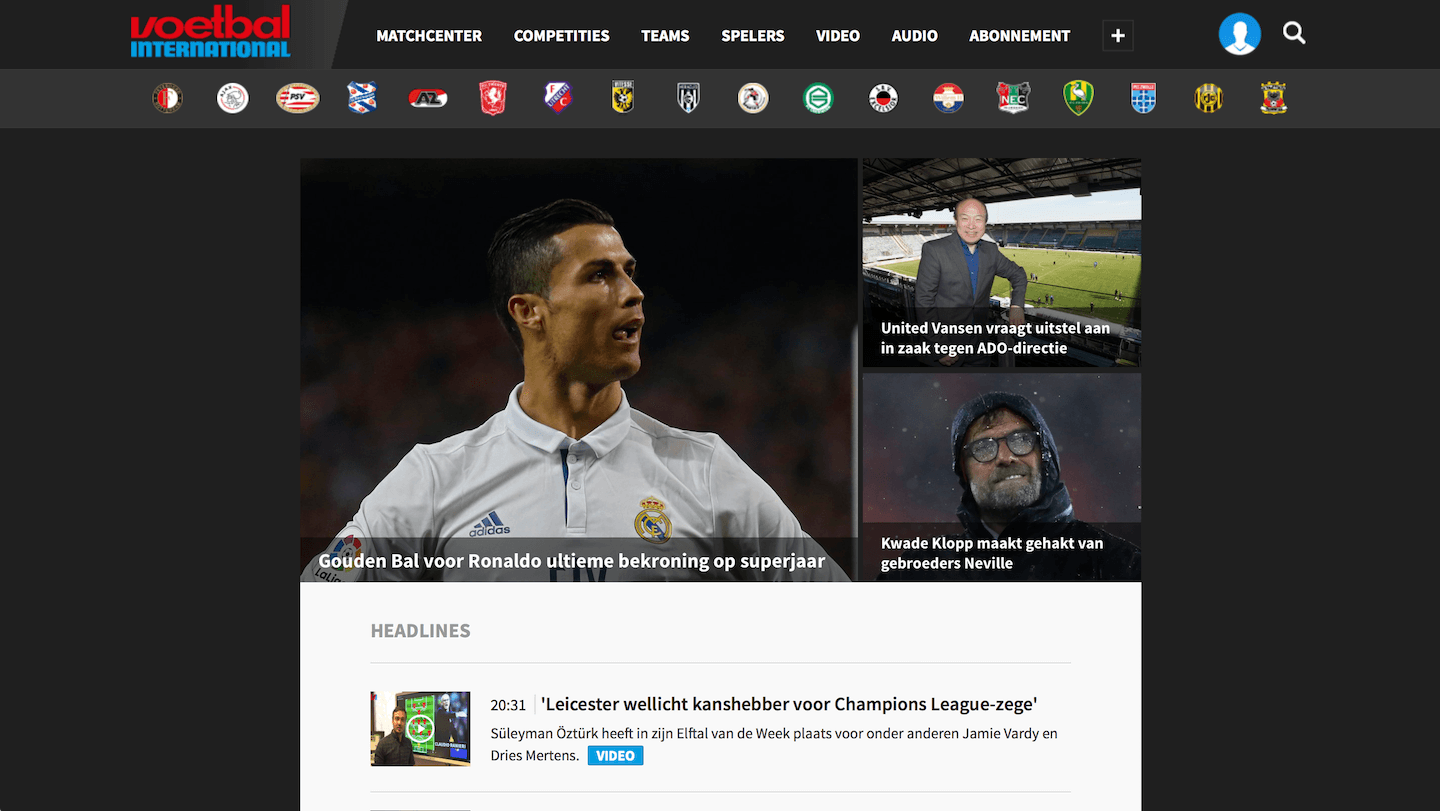This screenshot has width=1440, height=811.
Task: Open the Excelsior club logo
Action: [x=883, y=98]
